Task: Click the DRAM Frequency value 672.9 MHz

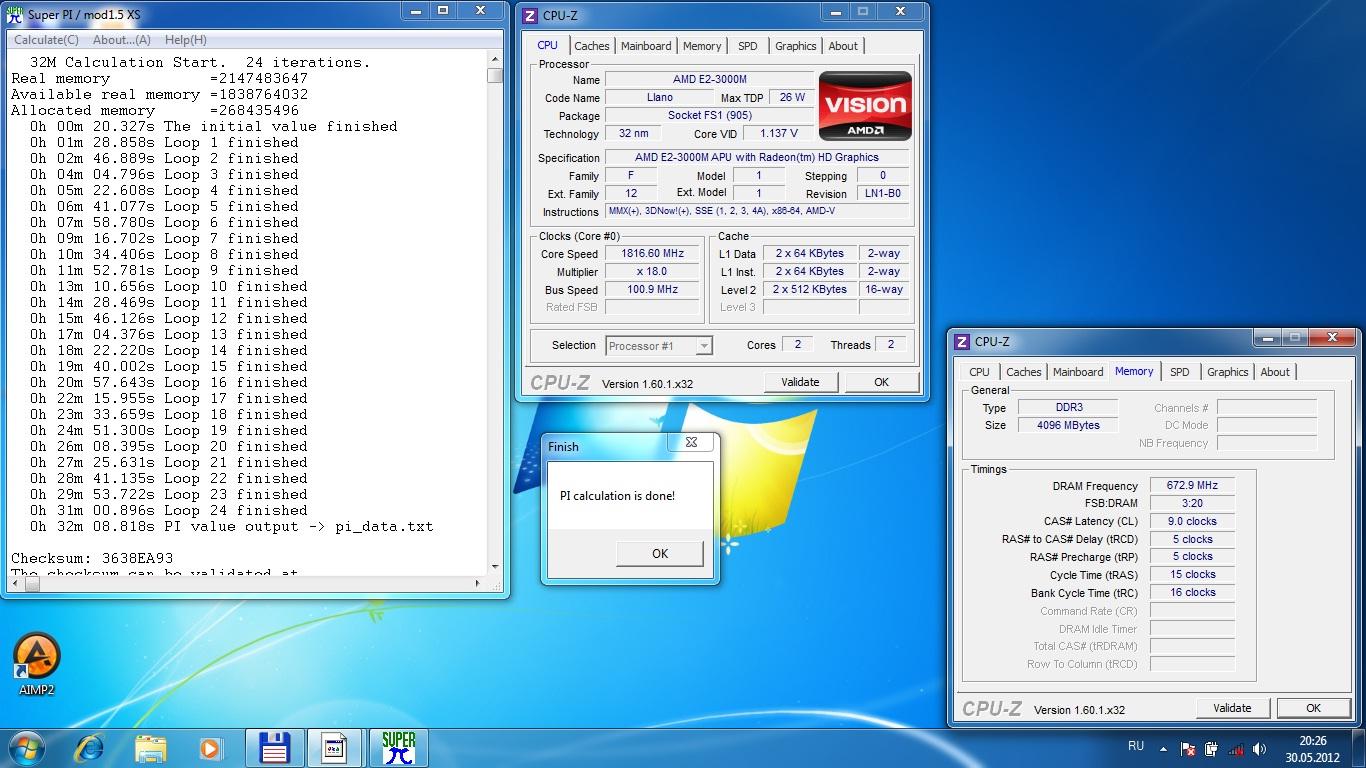Action: pyautogui.click(x=1192, y=486)
